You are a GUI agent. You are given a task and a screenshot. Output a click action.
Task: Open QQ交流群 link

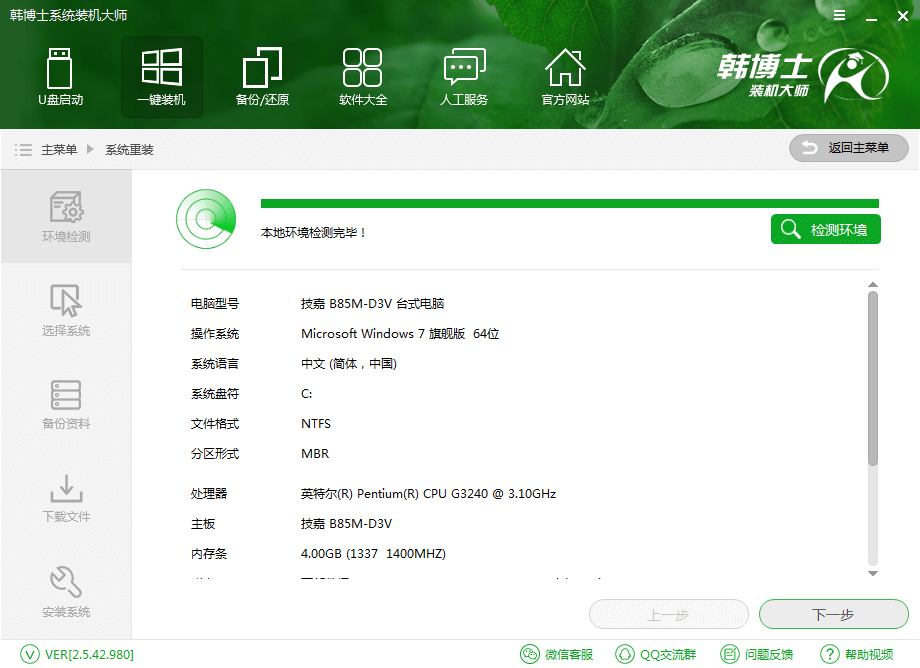[655, 655]
